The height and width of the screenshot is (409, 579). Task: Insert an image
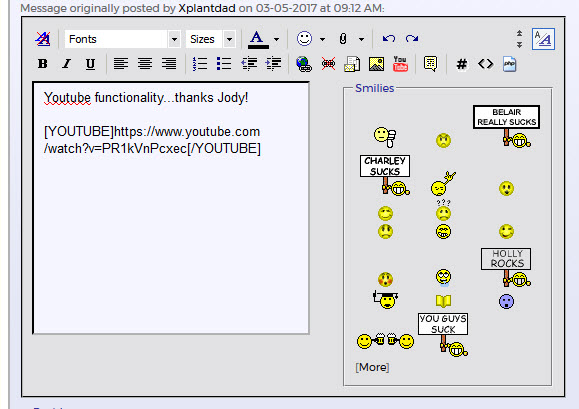pos(376,64)
